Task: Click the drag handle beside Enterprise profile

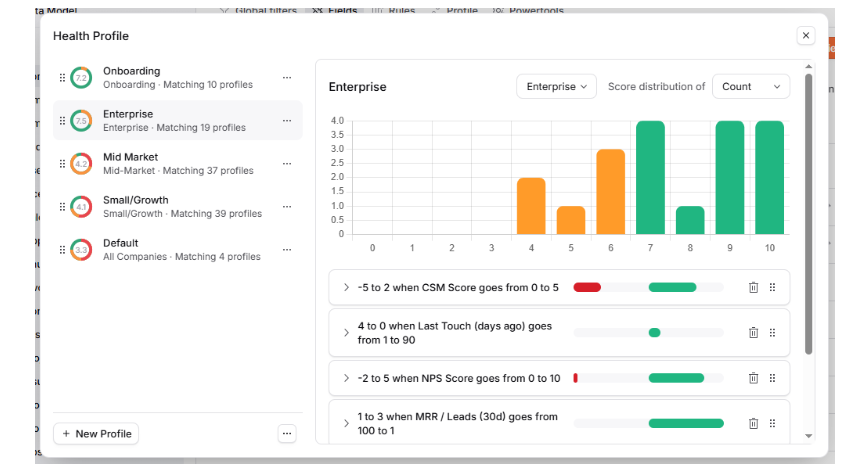Action: pos(62,120)
